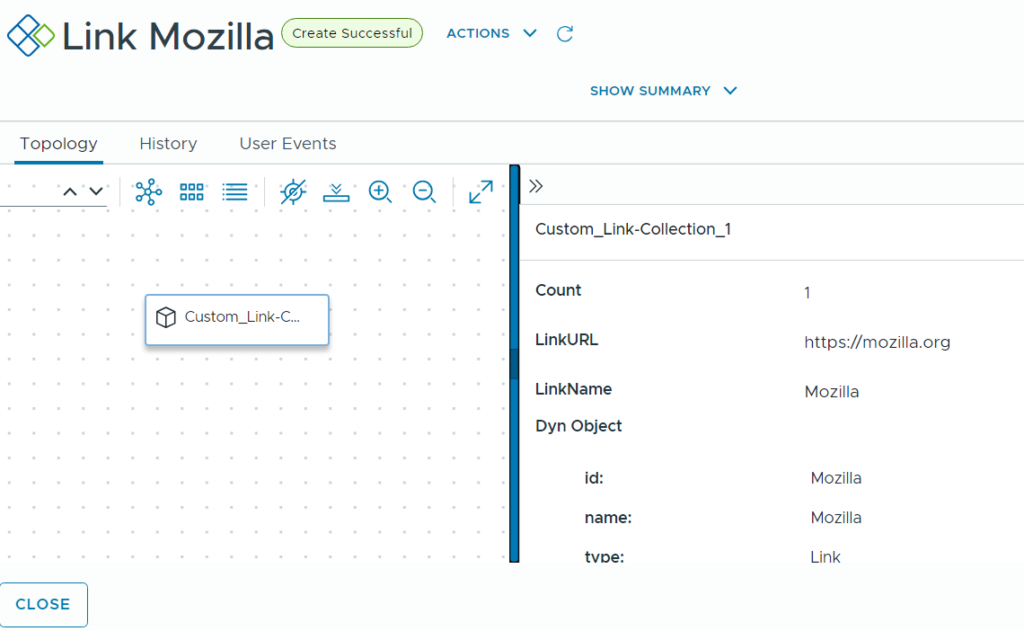Switch to the topology graph view icon

[x=148, y=192]
